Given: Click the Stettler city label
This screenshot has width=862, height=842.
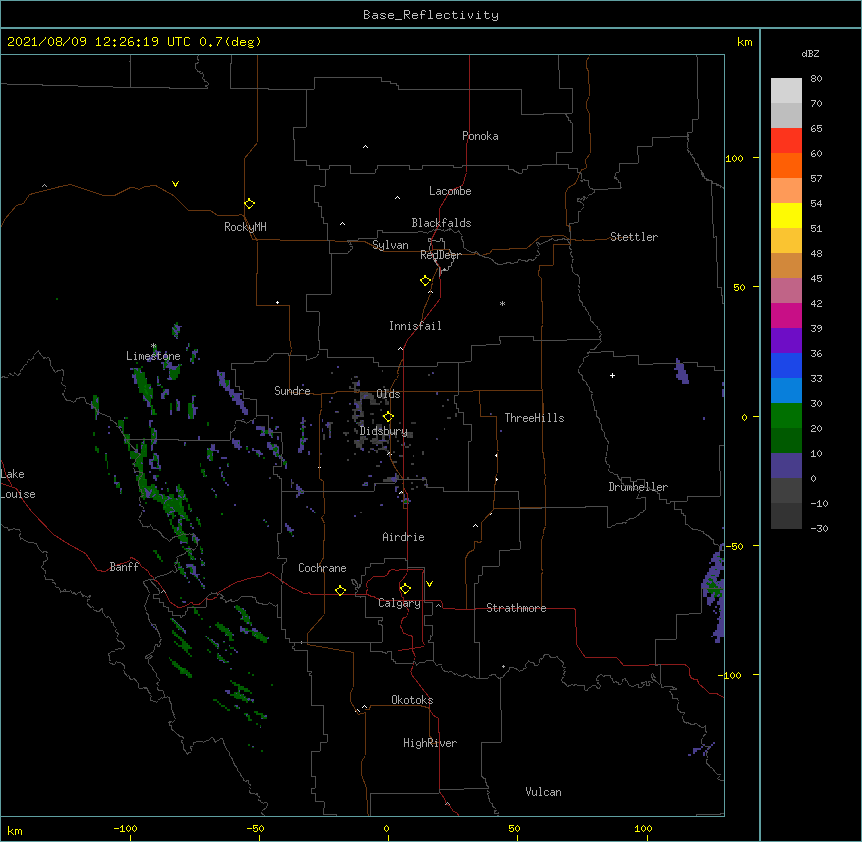Looking at the screenshot, I should point(634,237).
